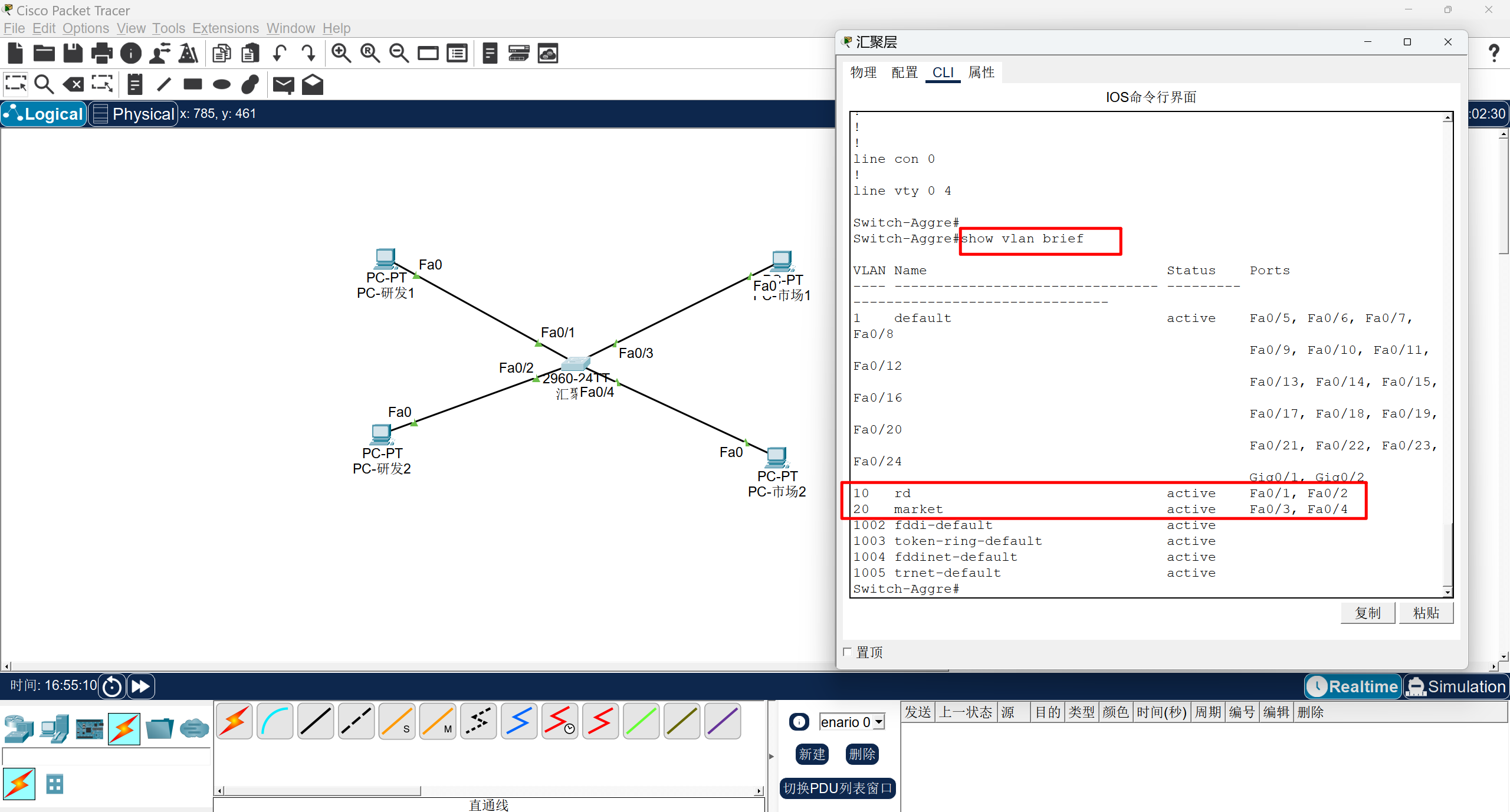Viewport: 1510px width, 812px height.
Task: Click the fast forward time button
Action: pos(141,686)
